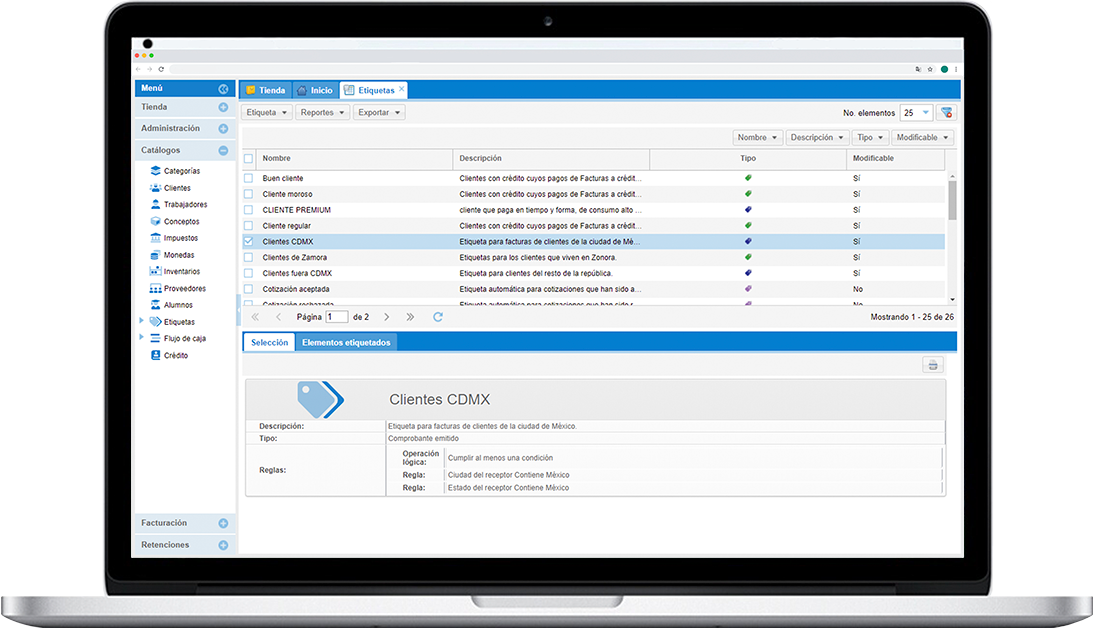Open Clientes in the Catálogos sidebar
1094x628 pixels.
tap(176, 188)
